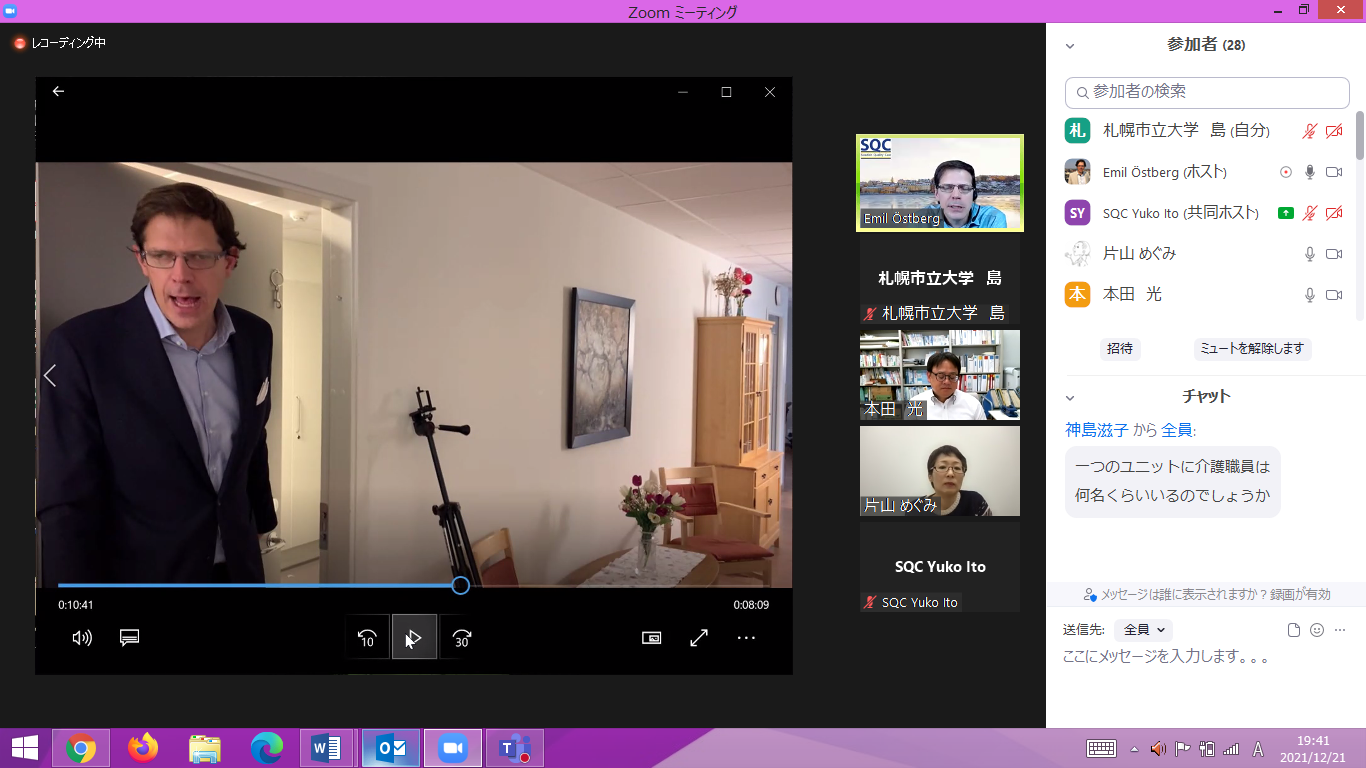The image size is (1366, 768).
Task: Open the chat emoji picker
Action: click(x=1317, y=630)
